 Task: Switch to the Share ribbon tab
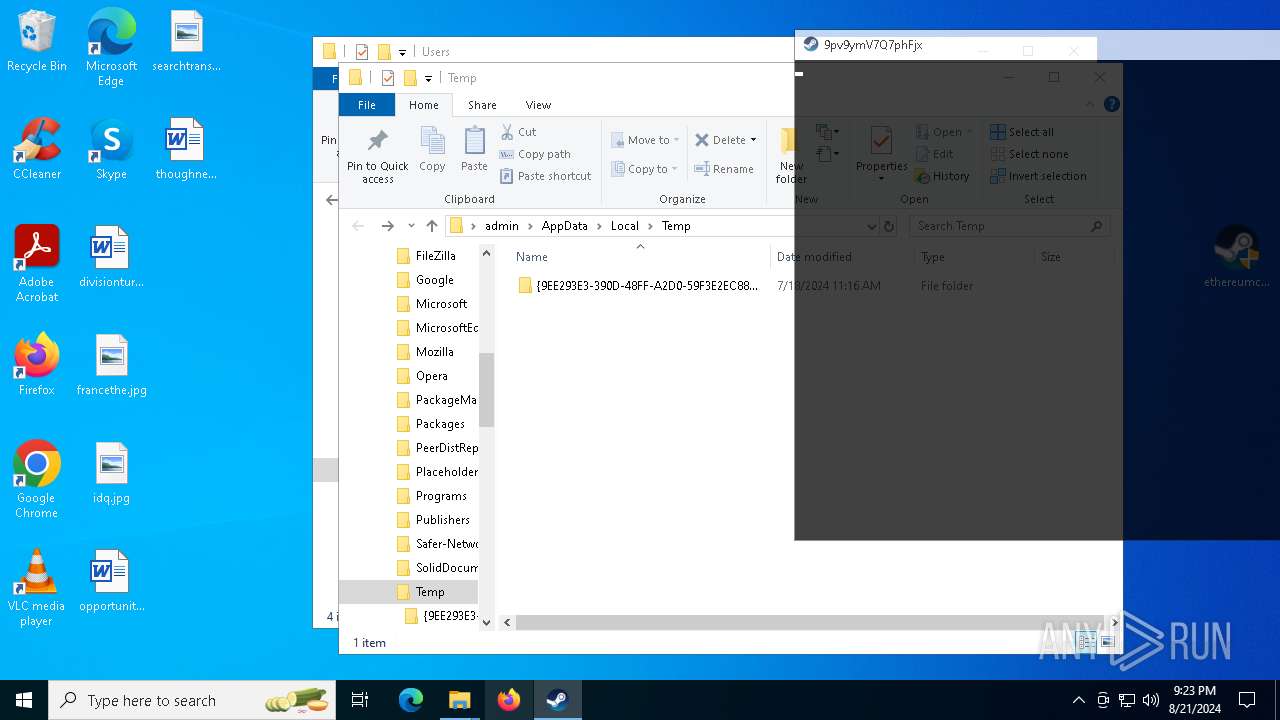pyautogui.click(x=482, y=105)
